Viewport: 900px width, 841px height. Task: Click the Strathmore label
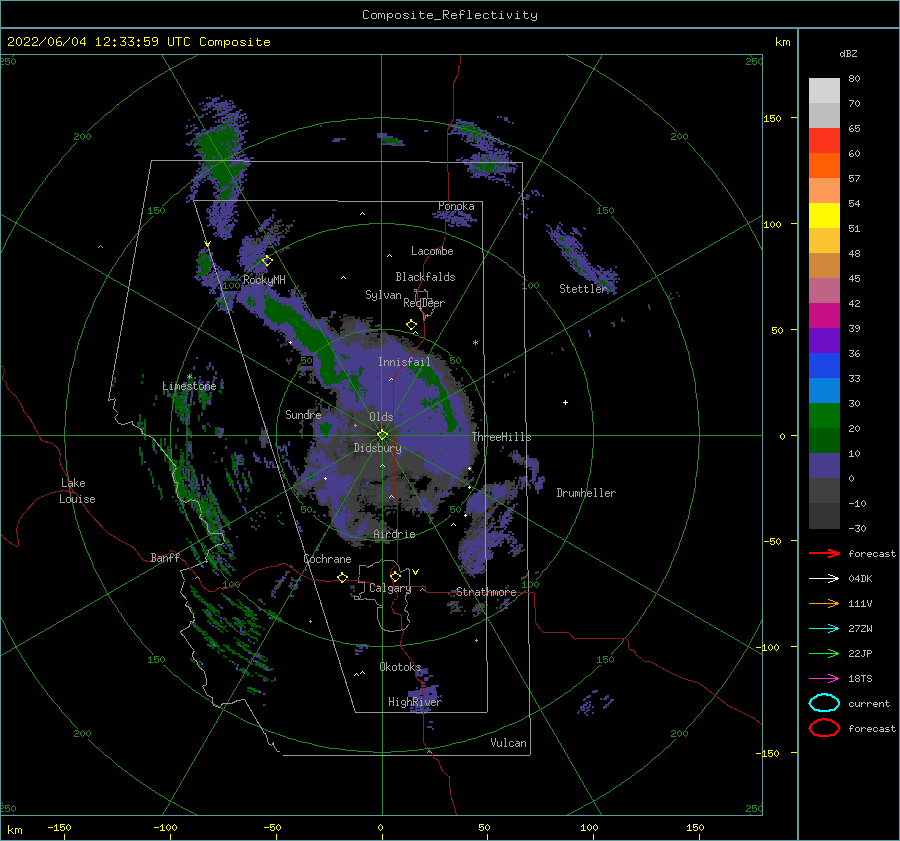[x=486, y=592]
